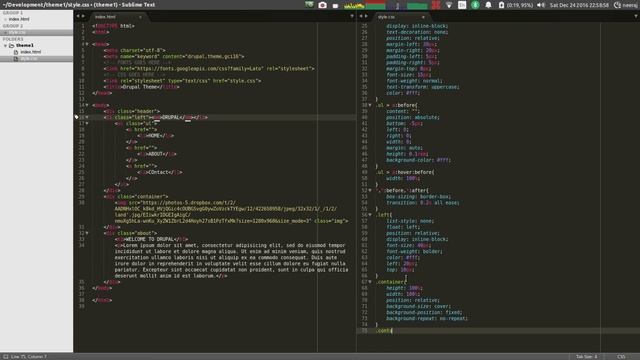Fold the about div at line 32
The width and height of the screenshot is (640, 360).
coord(87,233)
